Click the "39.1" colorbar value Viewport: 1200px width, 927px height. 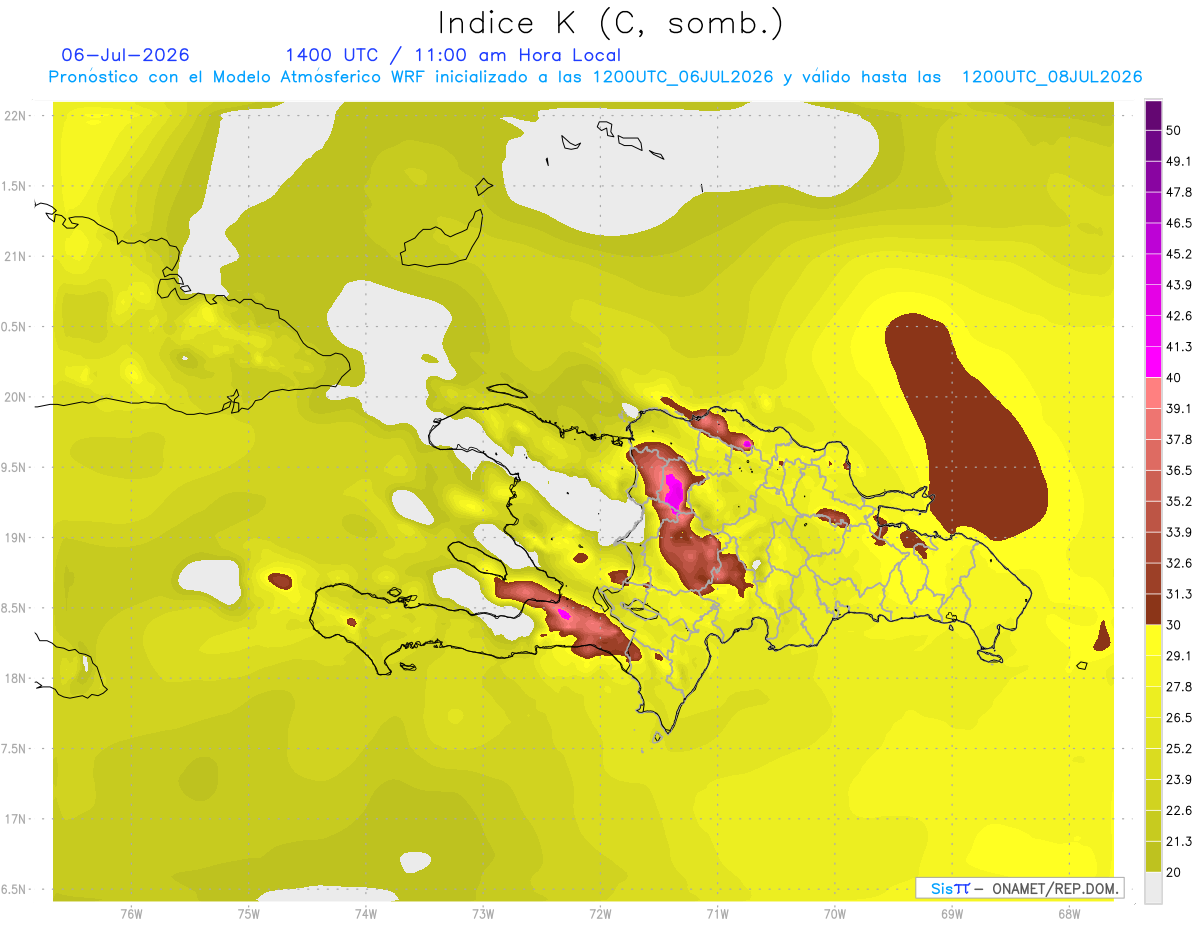pos(1179,408)
